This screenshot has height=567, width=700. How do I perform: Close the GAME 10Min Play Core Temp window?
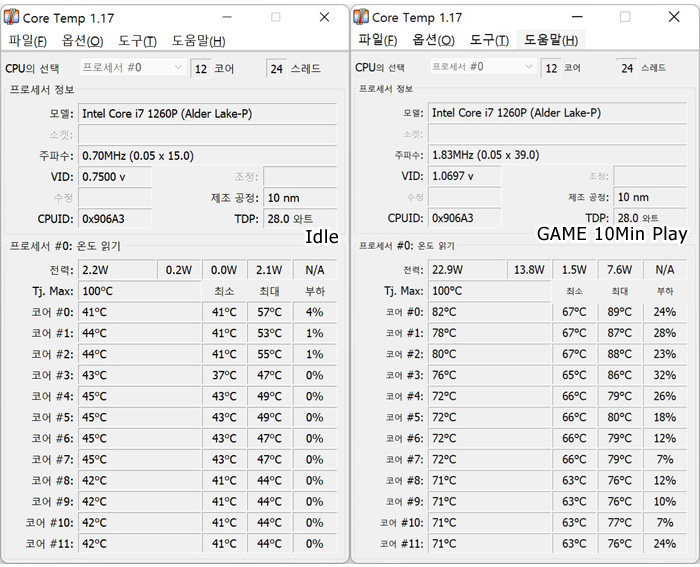click(673, 17)
